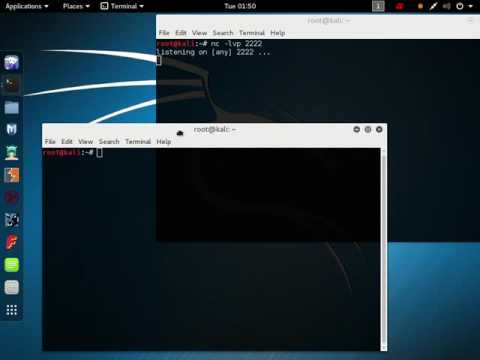Launch the BeEF cow icon in dock
Screen dimensions: 480x360
tap(12, 220)
